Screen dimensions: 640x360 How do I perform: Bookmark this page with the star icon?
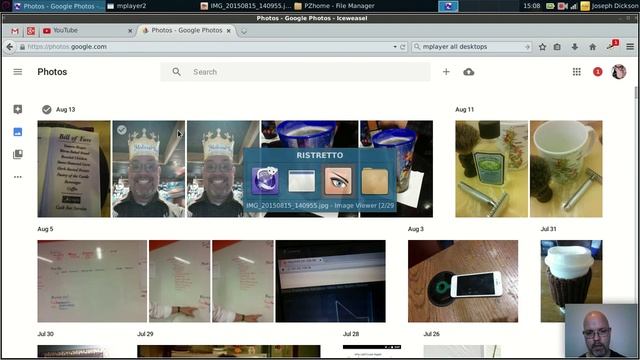coord(542,47)
